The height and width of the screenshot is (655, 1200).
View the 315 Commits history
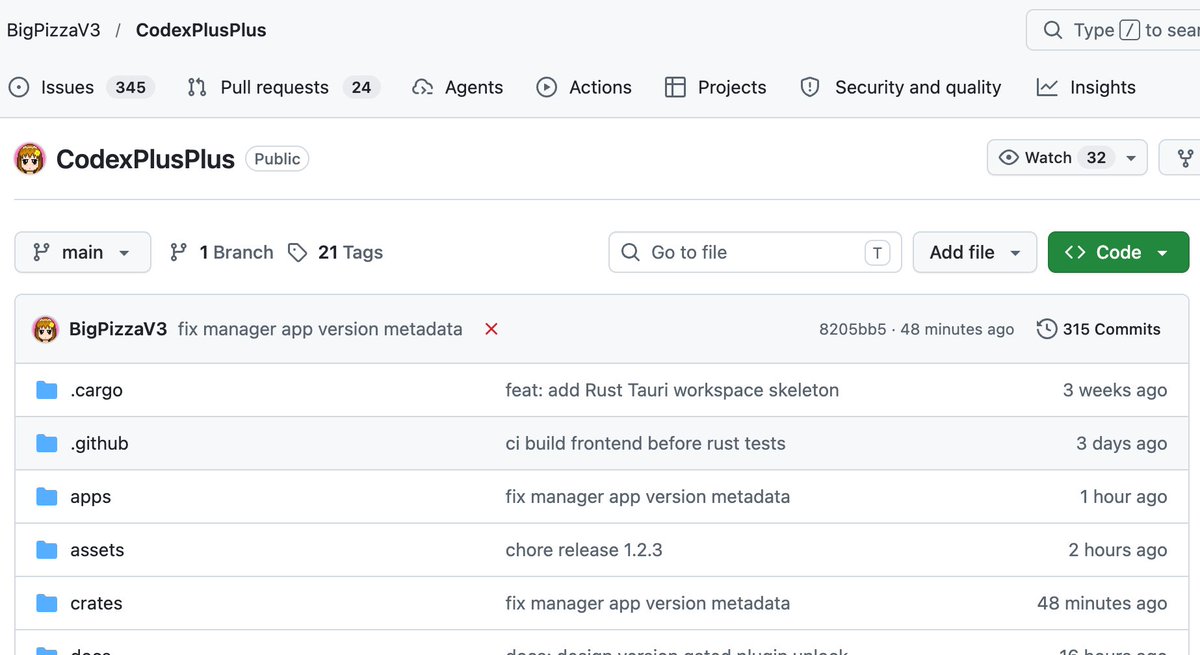click(x=1099, y=329)
